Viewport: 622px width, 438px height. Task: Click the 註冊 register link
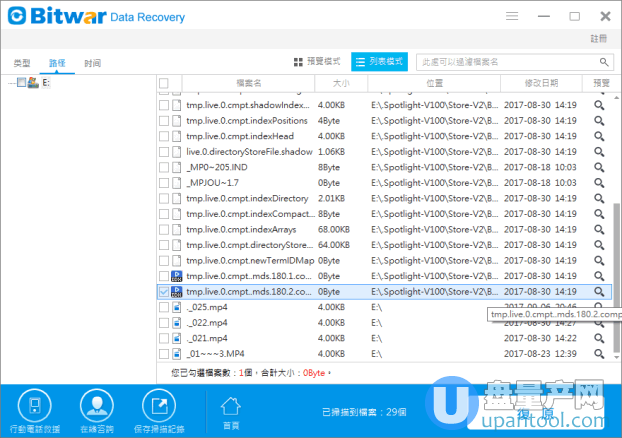(597, 38)
